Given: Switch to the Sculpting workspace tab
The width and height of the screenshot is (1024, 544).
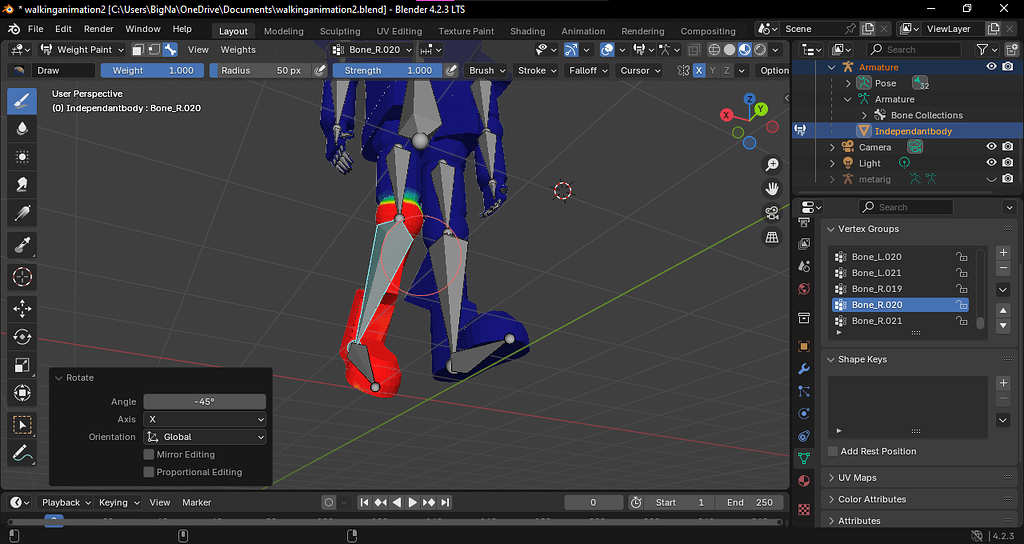Looking at the screenshot, I should tap(340, 31).
